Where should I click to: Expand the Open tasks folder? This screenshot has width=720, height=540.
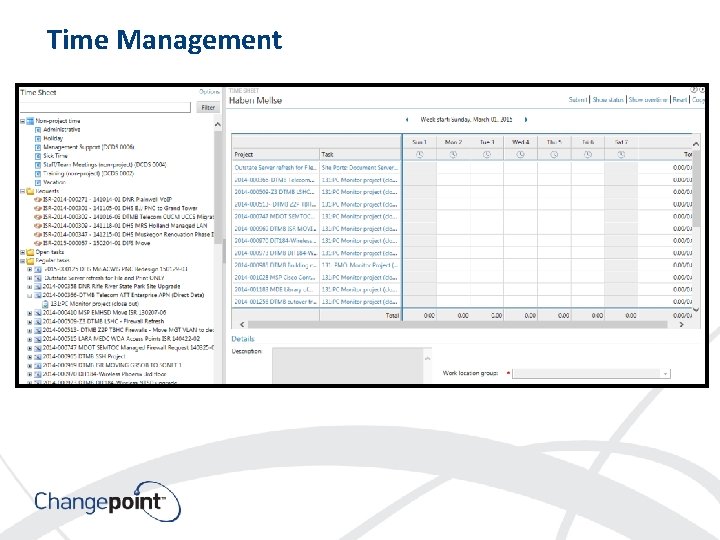(x=22, y=252)
